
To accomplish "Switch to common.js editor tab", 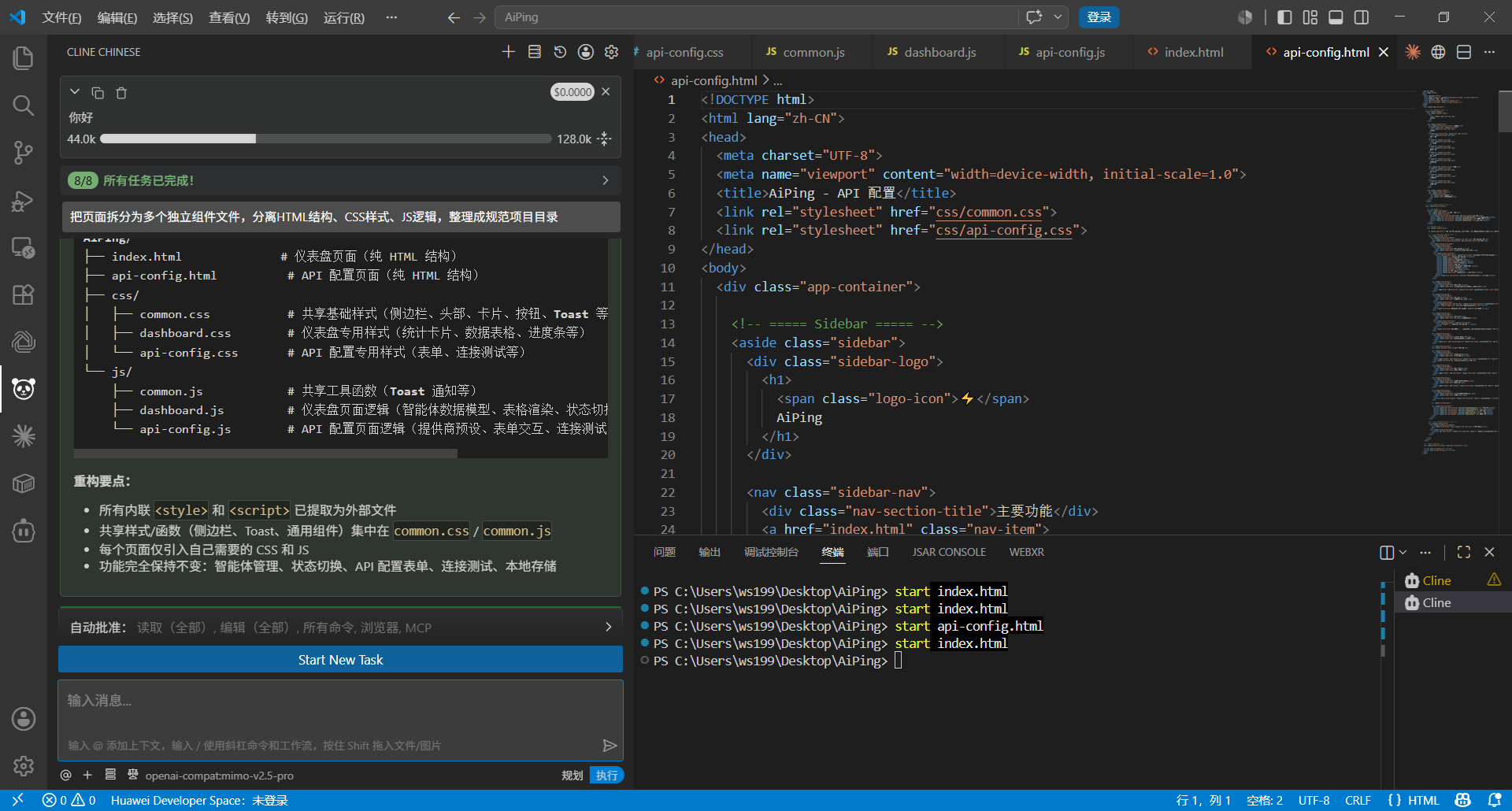I will [x=813, y=52].
